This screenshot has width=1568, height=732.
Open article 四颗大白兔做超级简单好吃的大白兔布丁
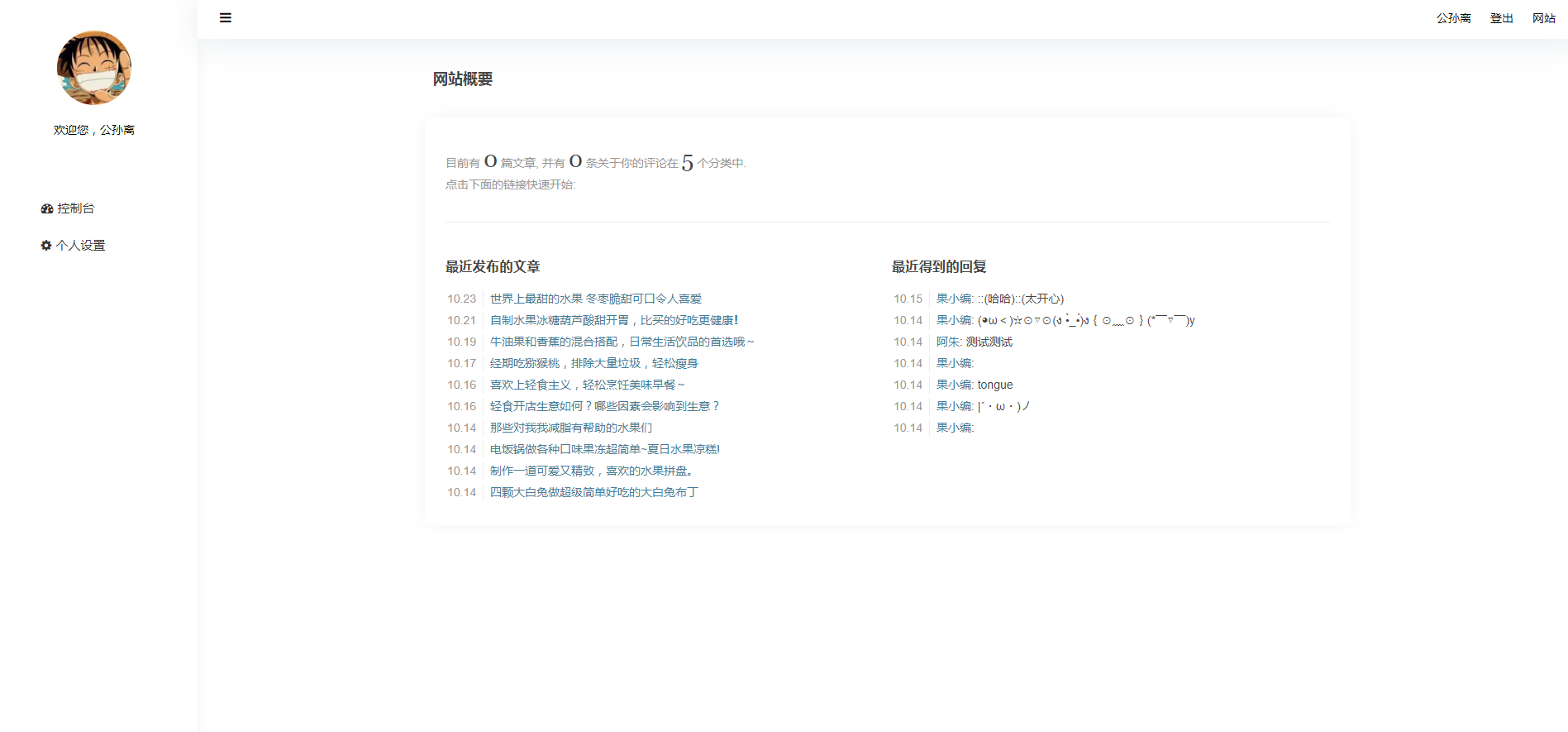point(593,492)
